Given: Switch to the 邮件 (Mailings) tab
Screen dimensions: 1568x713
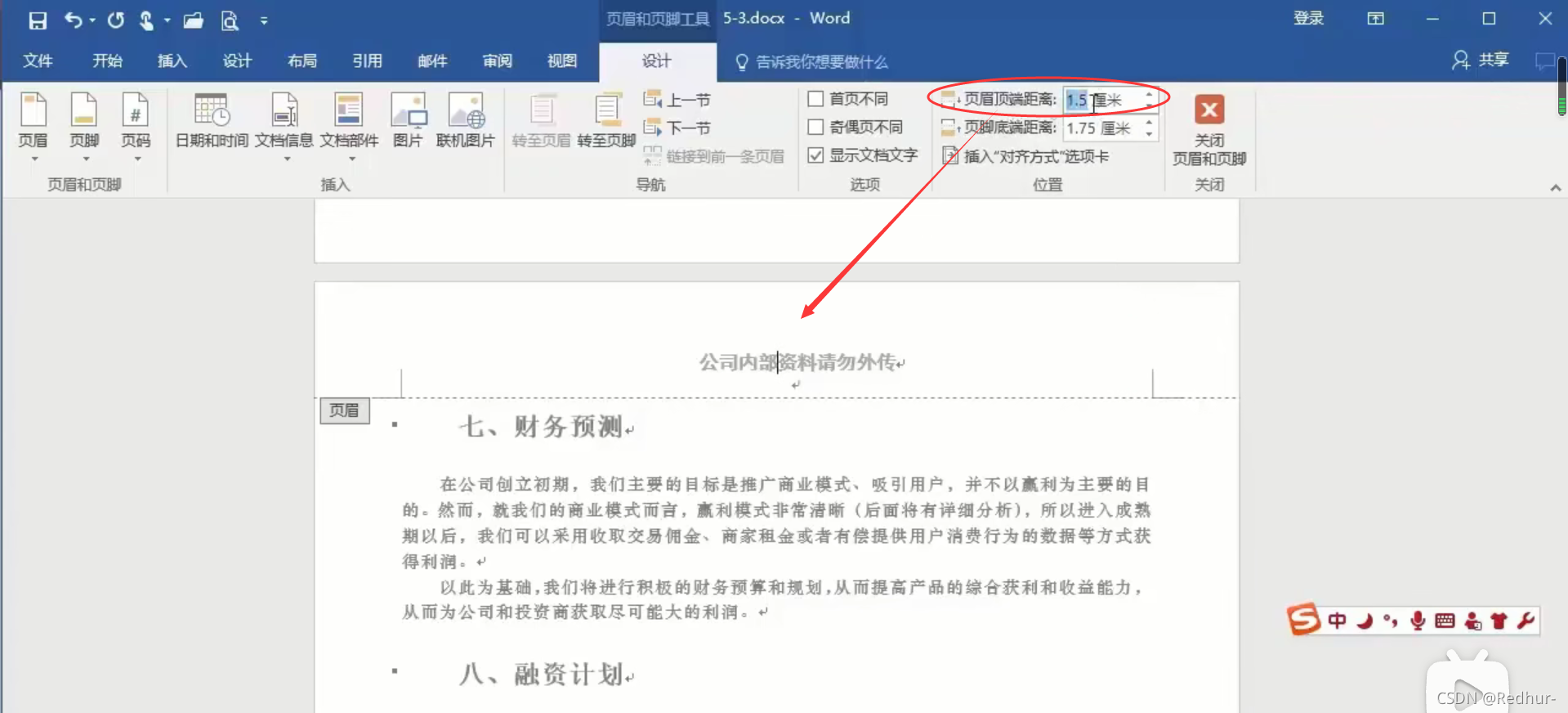Looking at the screenshot, I should click(x=432, y=61).
